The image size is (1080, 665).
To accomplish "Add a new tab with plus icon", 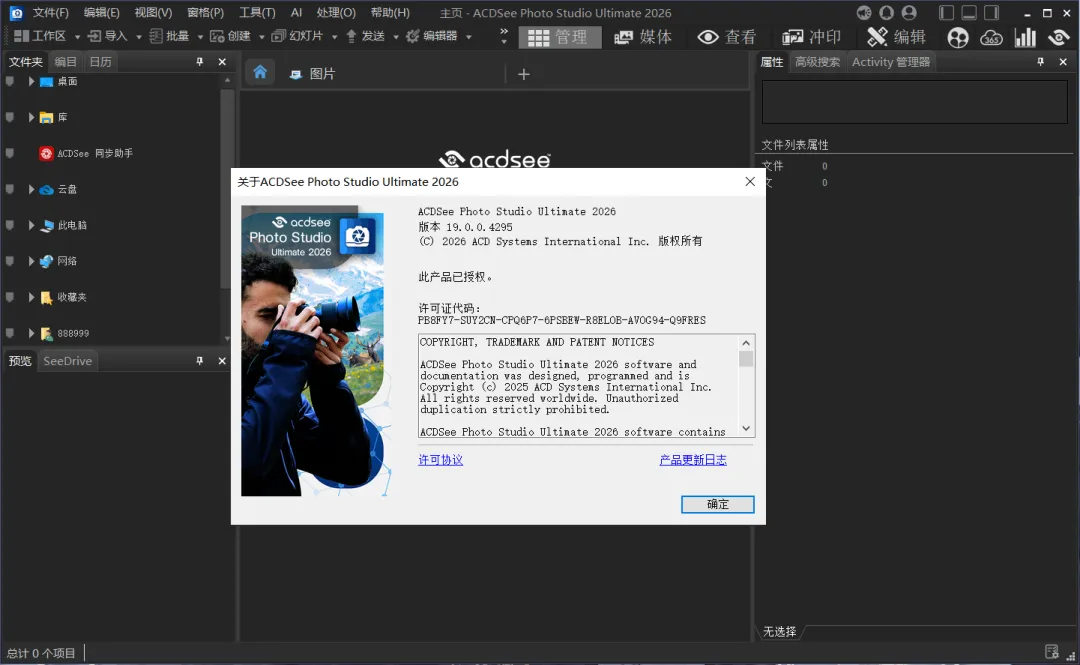I will coord(523,74).
